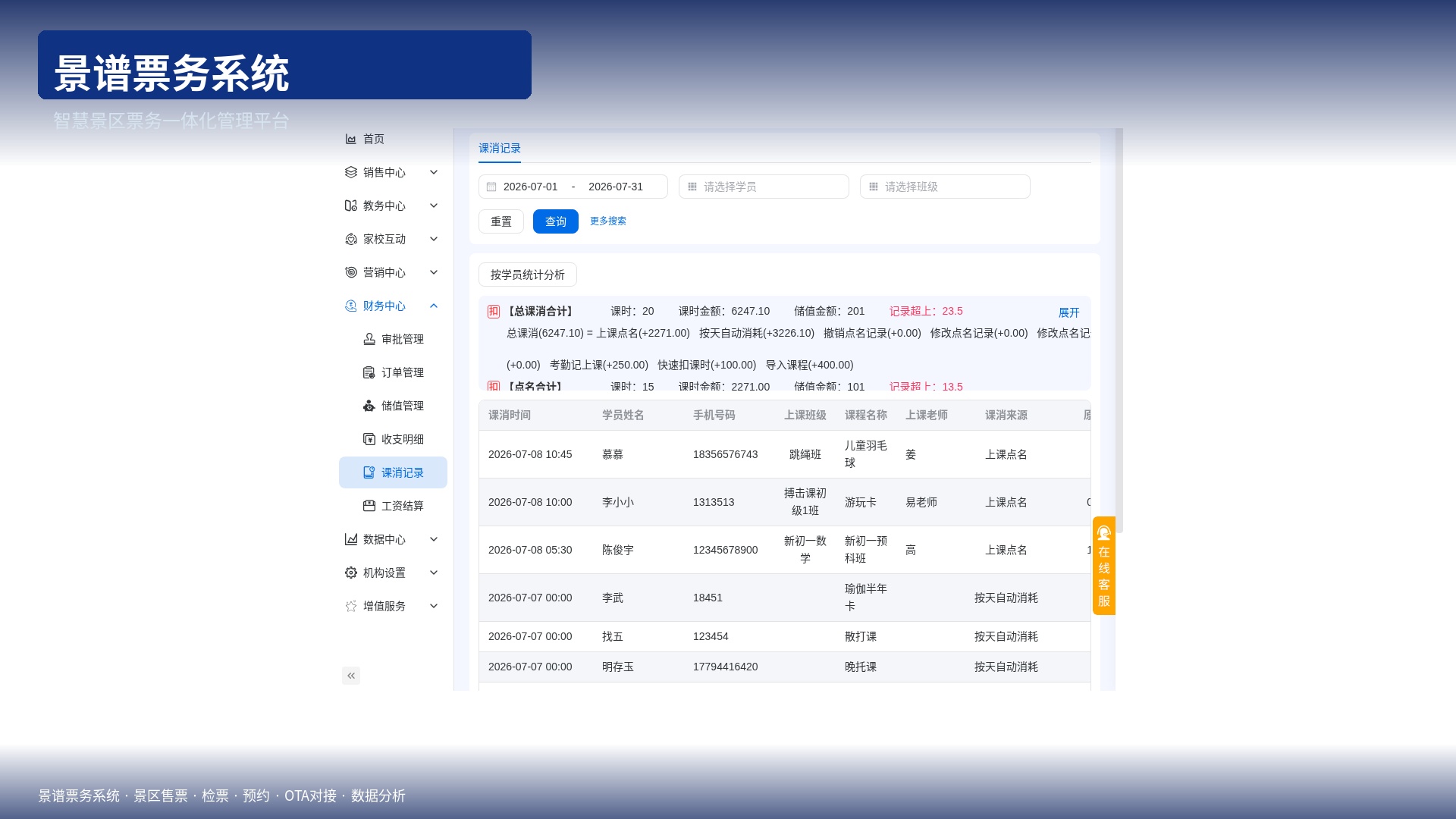The width and height of the screenshot is (1456, 819).
Task: Open 收支明细 menu item
Action: 393,439
